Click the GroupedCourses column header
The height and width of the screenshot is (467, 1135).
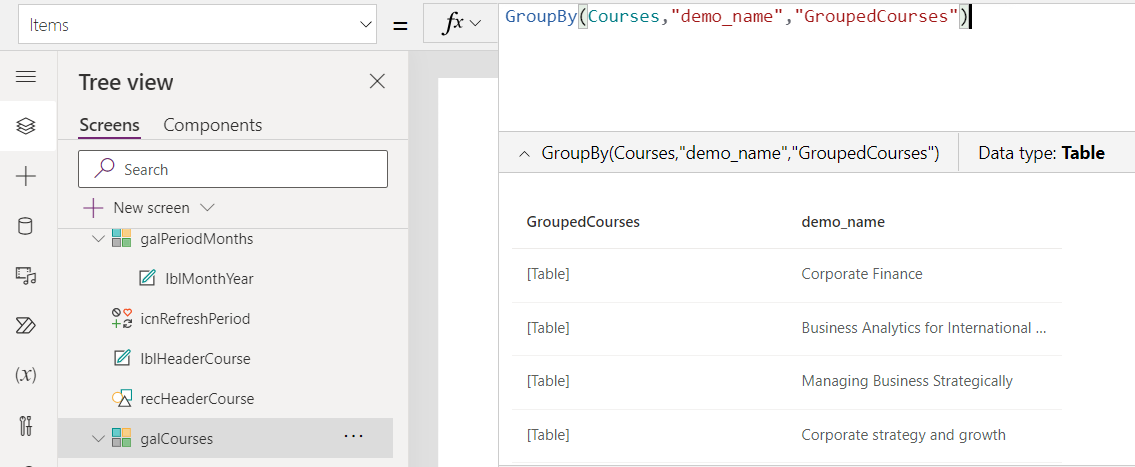tap(583, 222)
